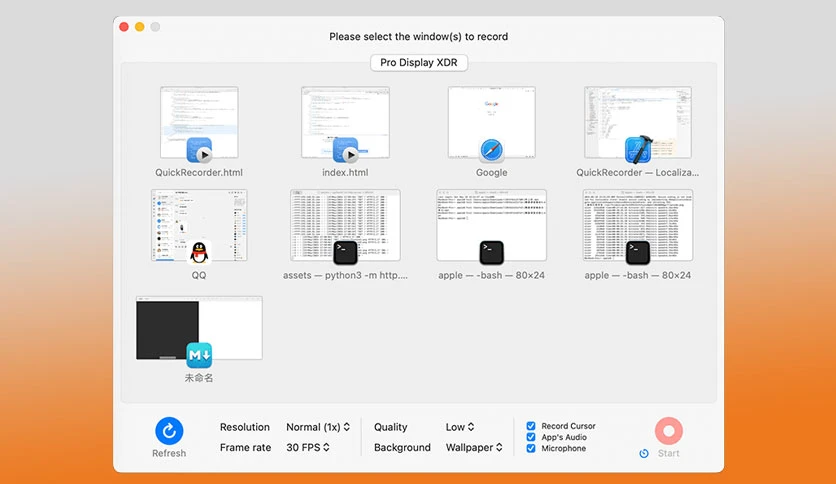Click the Record Cursor label text
836x484 pixels.
[x=568, y=426]
